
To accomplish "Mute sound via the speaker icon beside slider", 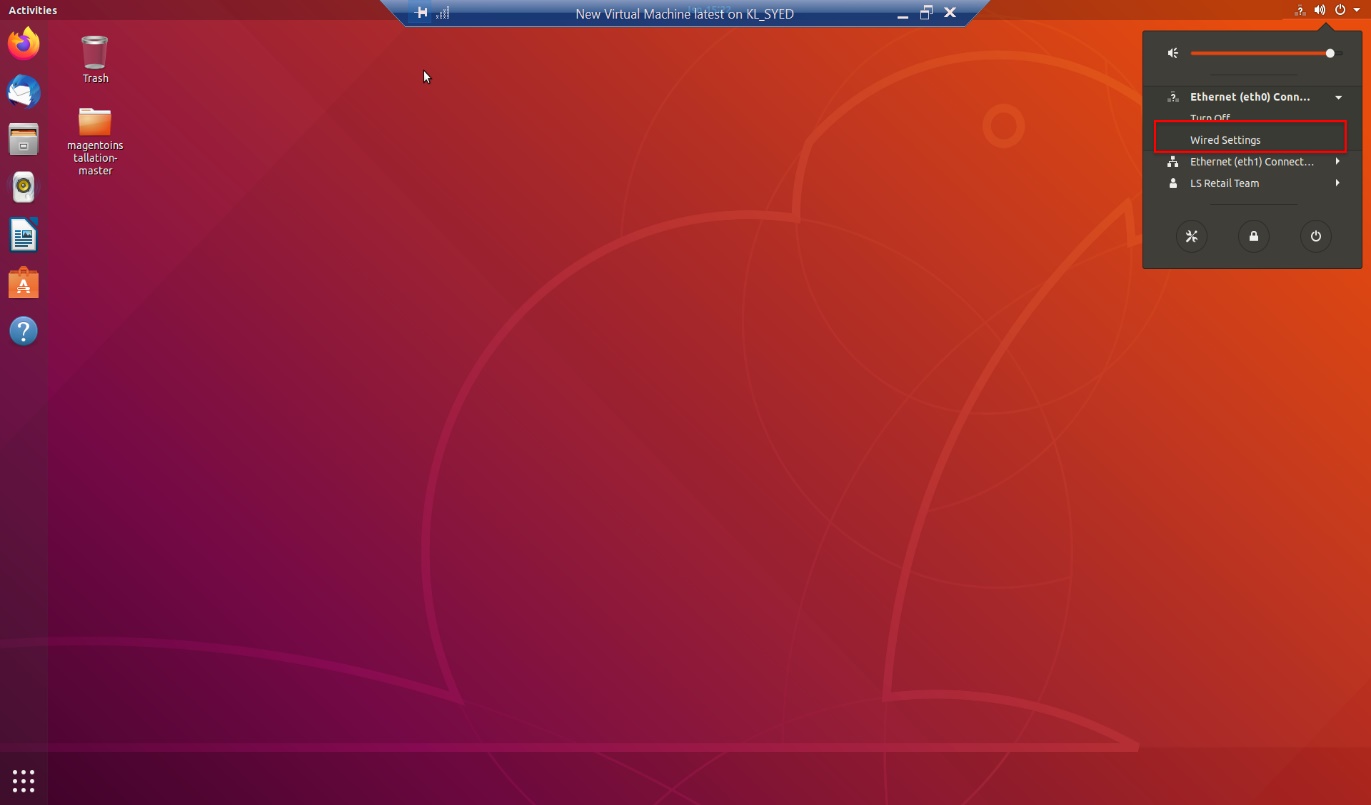I will pyautogui.click(x=1173, y=53).
